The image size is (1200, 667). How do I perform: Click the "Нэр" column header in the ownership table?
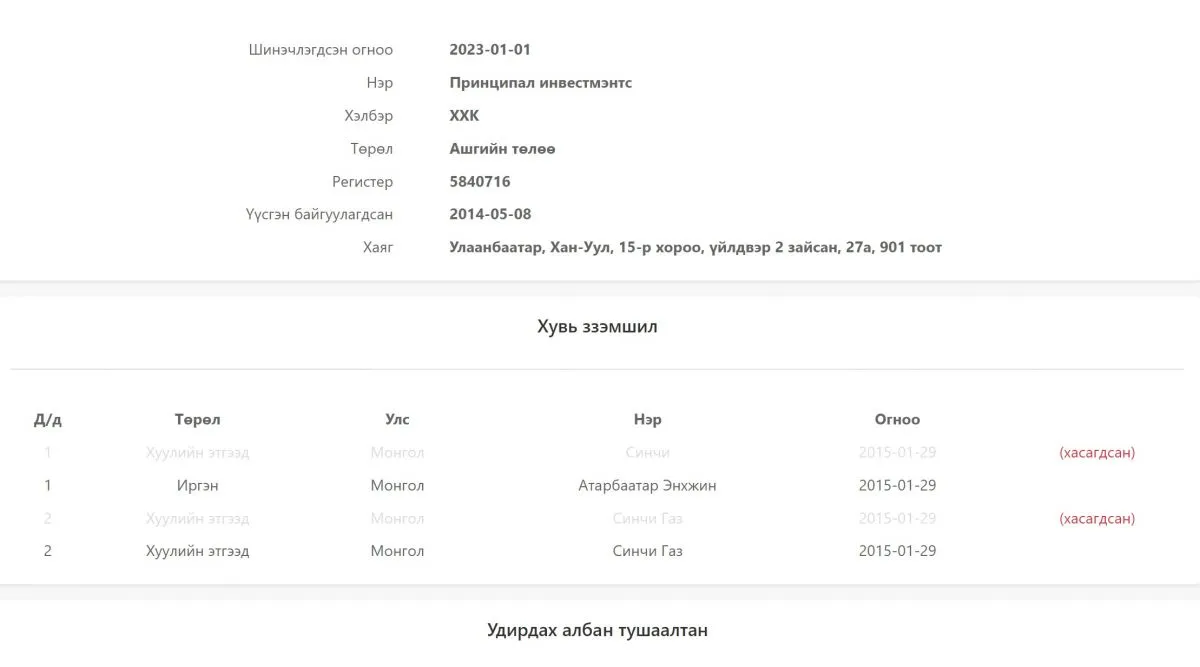648,420
